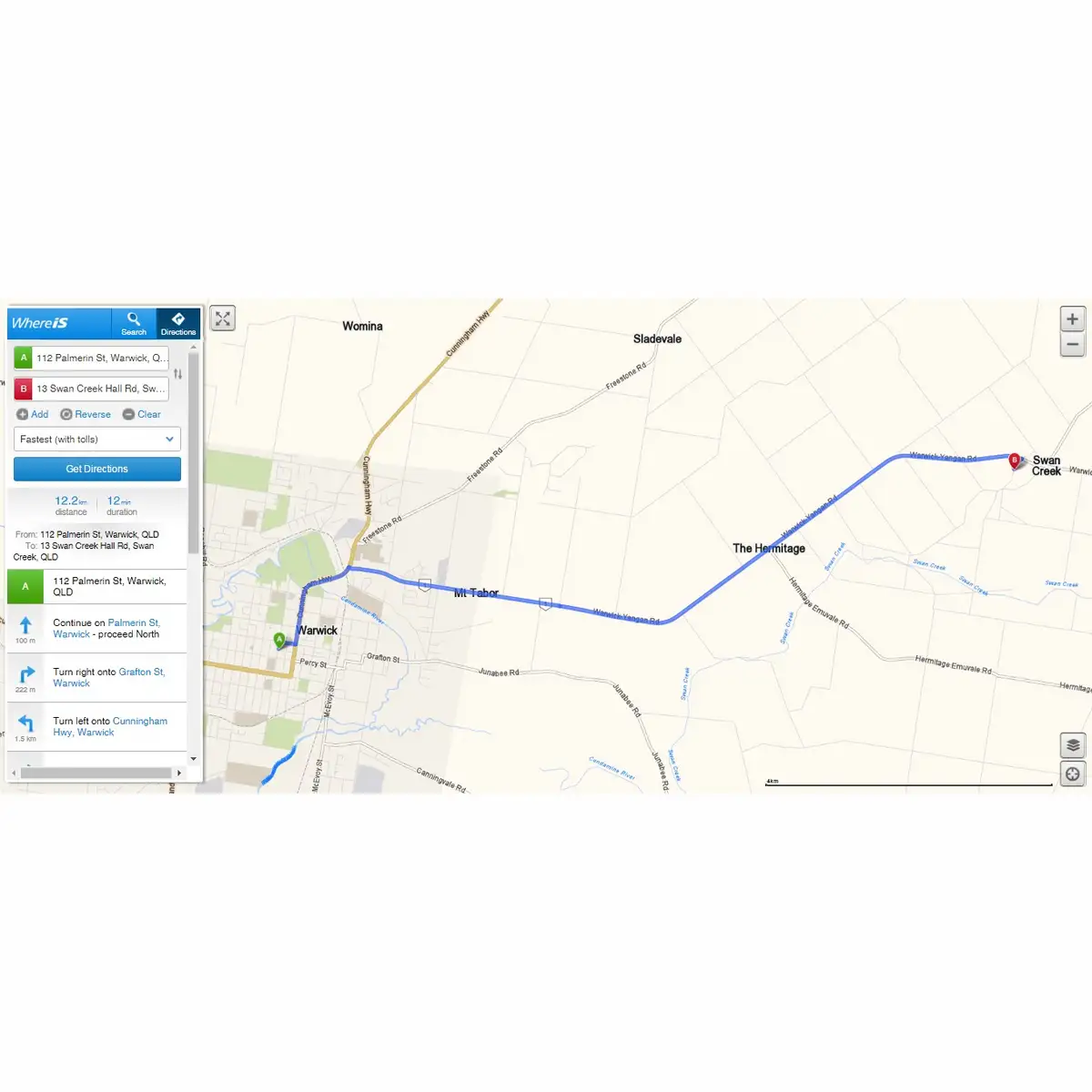Click the red B destination marker
The image size is (1092, 1092).
pos(1015,460)
